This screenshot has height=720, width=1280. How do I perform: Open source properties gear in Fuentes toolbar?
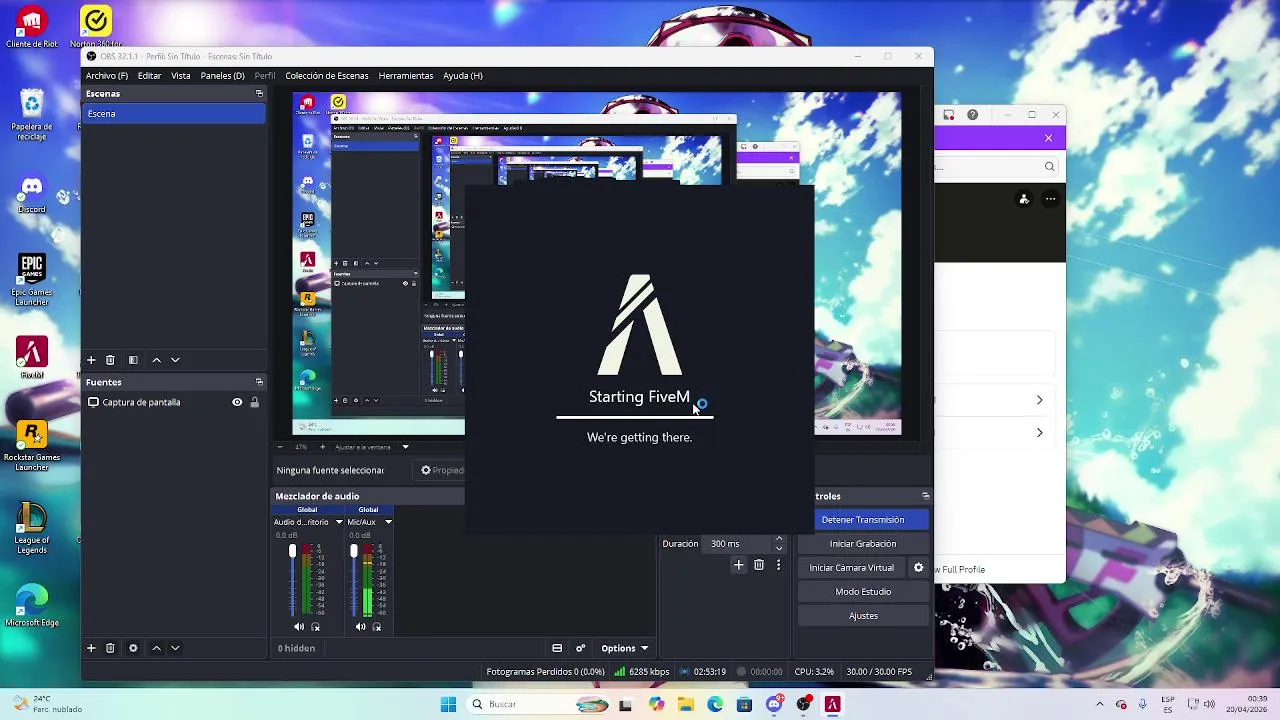(133, 648)
